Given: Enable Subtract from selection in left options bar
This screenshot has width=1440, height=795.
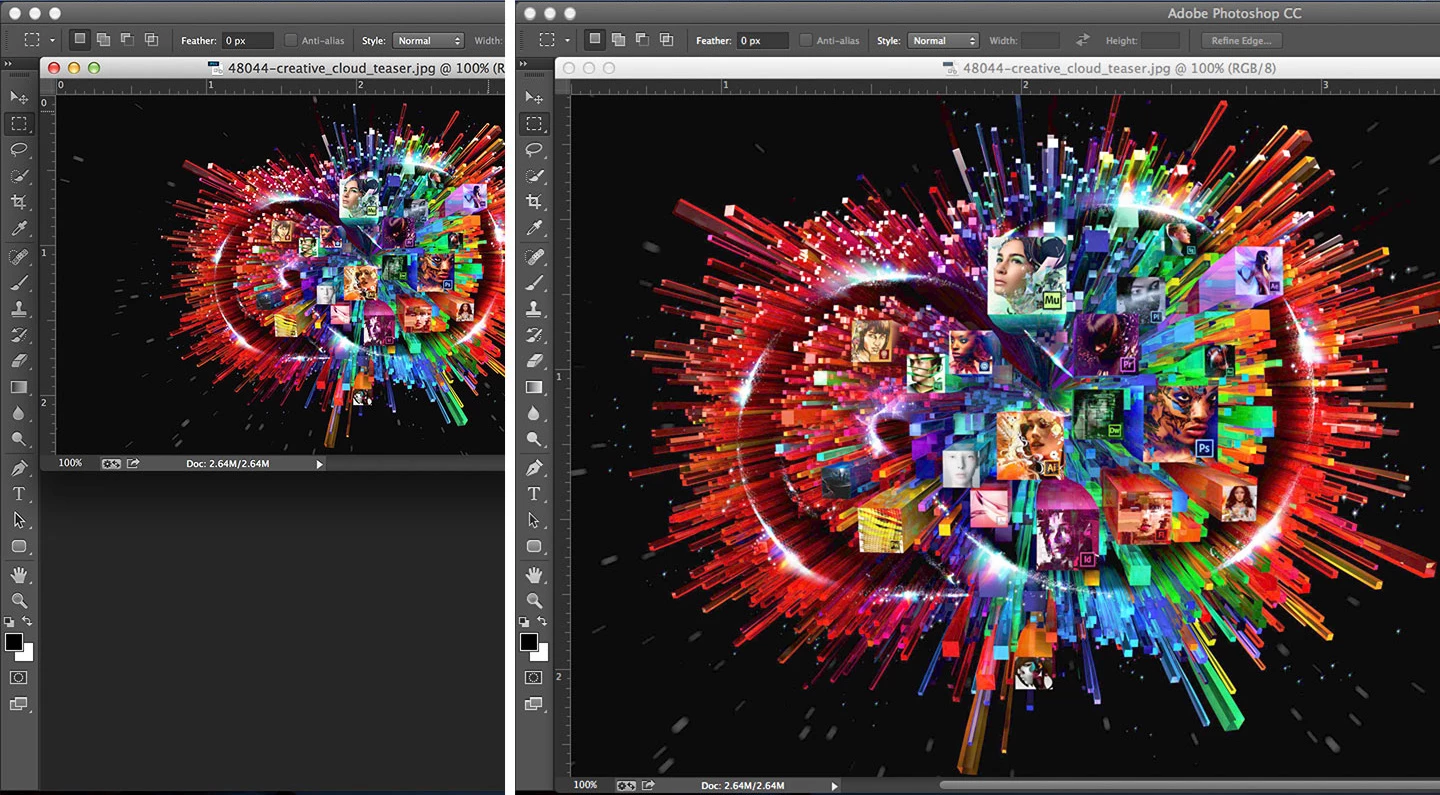Looking at the screenshot, I should coord(127,40).
